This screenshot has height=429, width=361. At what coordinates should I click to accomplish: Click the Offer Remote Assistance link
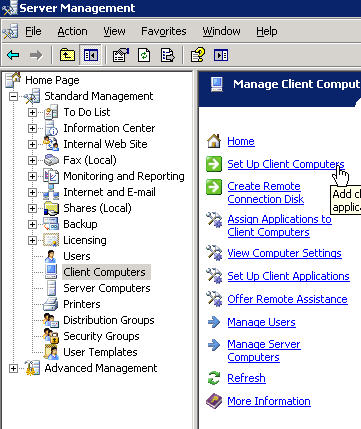pos(287,299)
